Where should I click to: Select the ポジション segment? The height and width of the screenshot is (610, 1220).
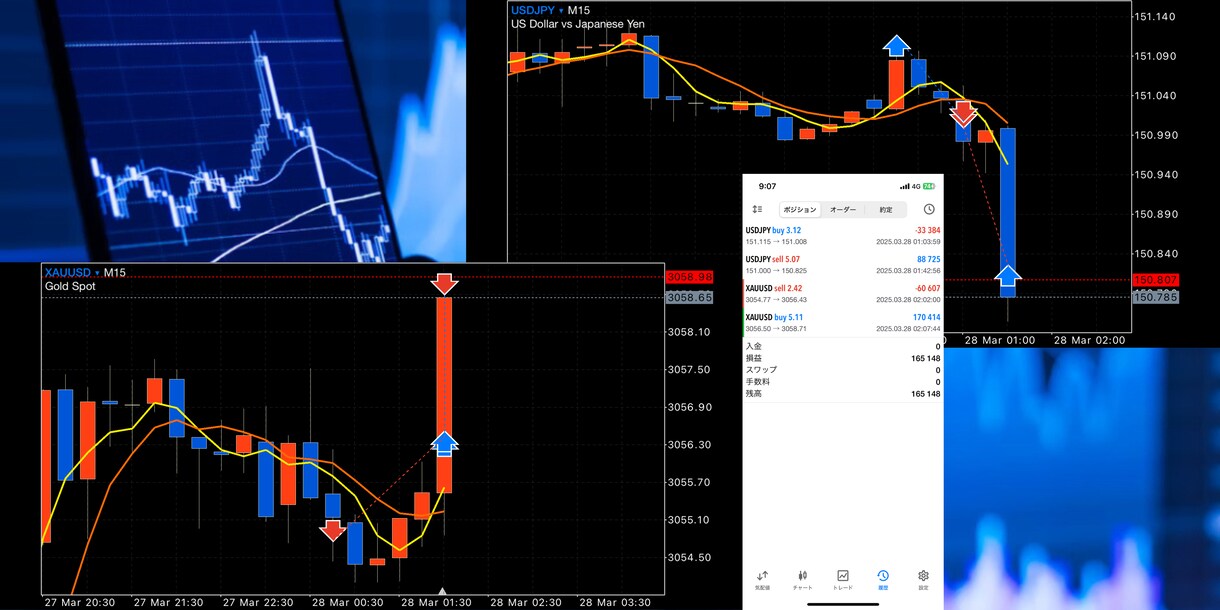coord(800,210)
